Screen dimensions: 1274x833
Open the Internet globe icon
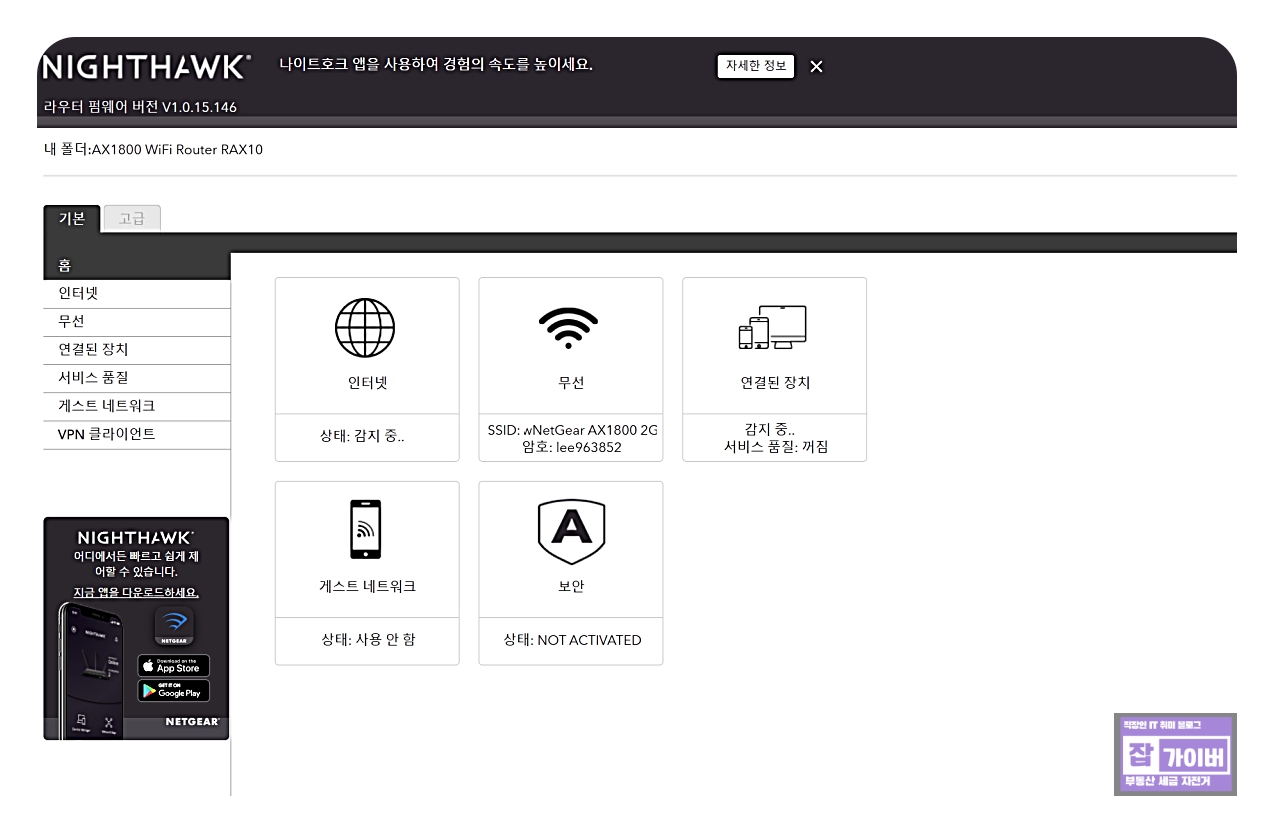click(365, 328)
